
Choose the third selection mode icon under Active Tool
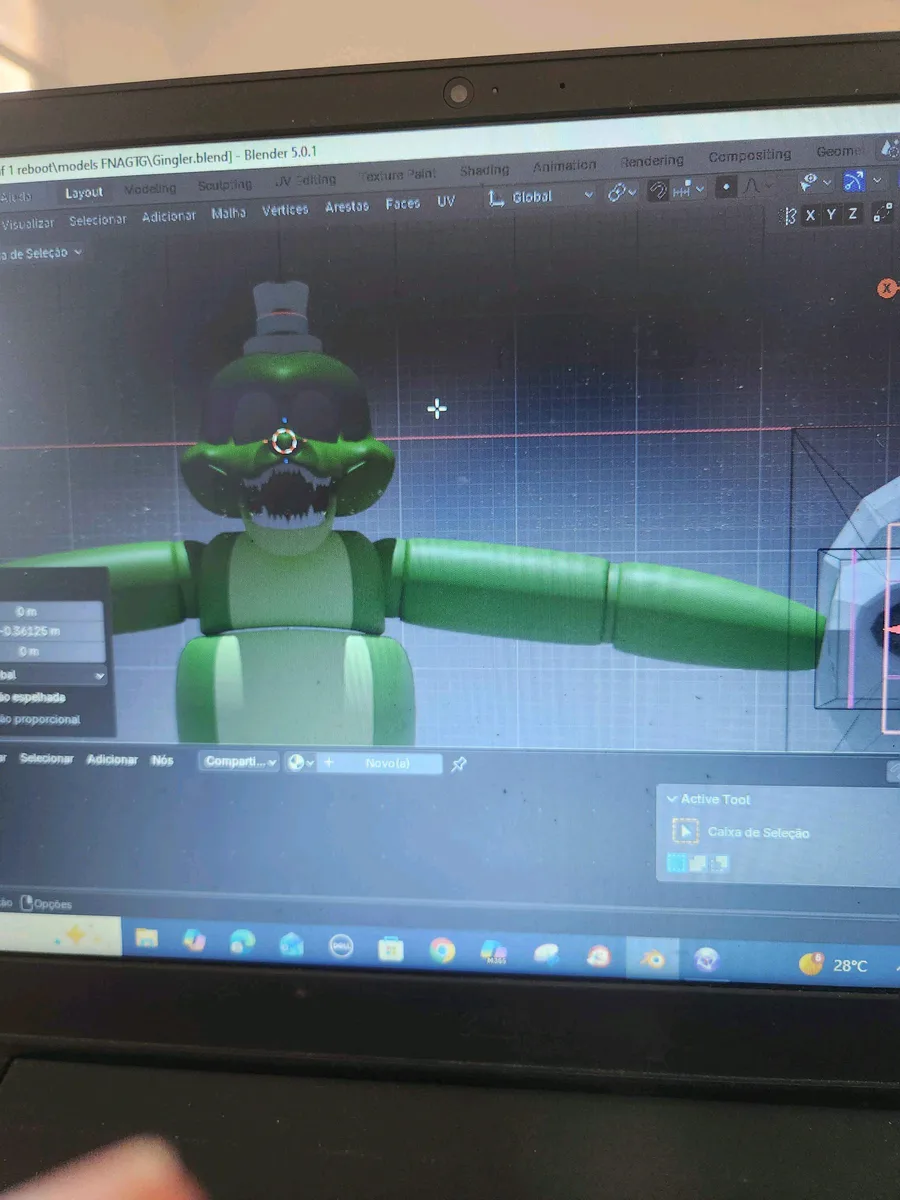click(x=719, y=863)
